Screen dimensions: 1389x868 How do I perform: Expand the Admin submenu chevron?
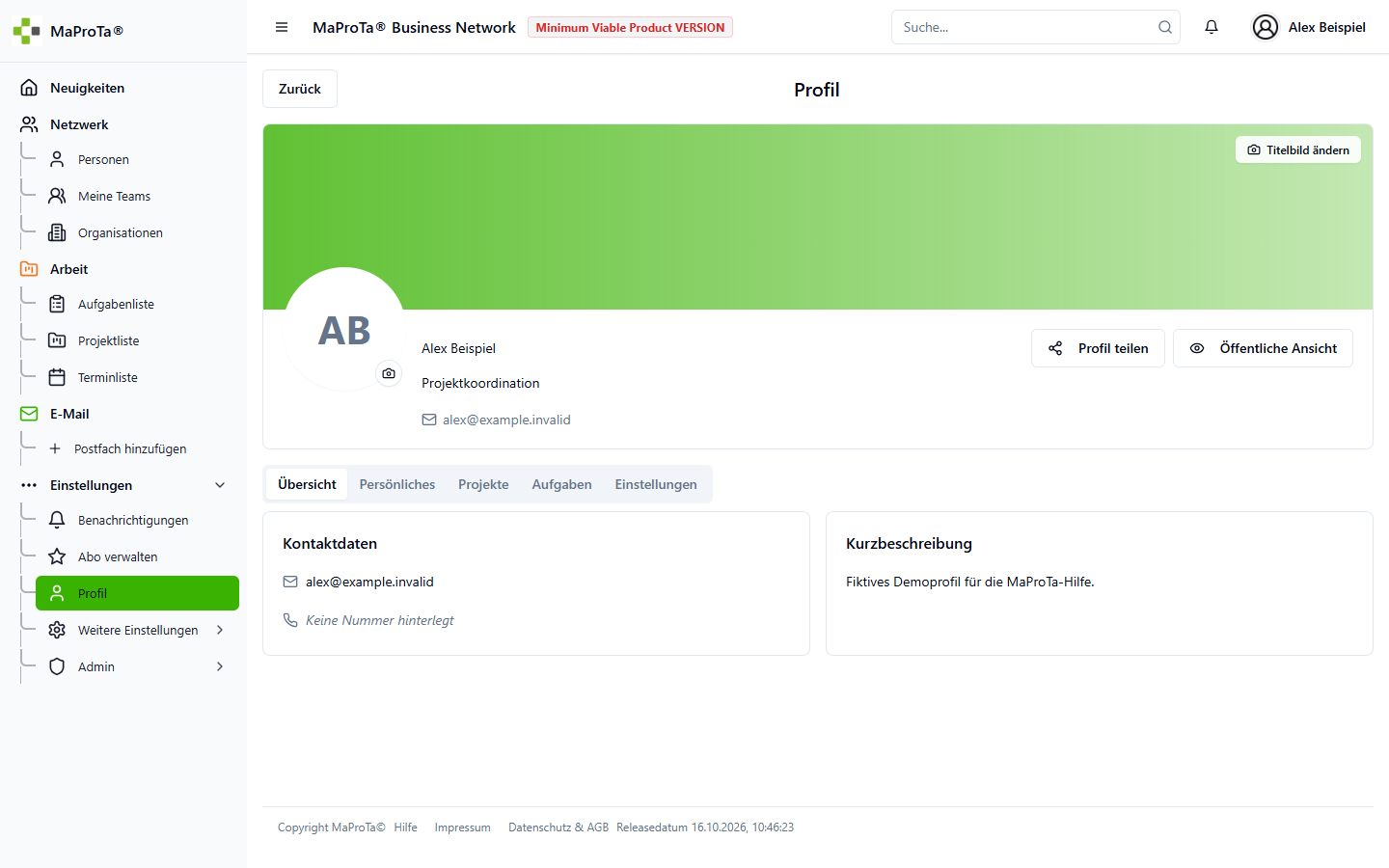click(220, 666)
